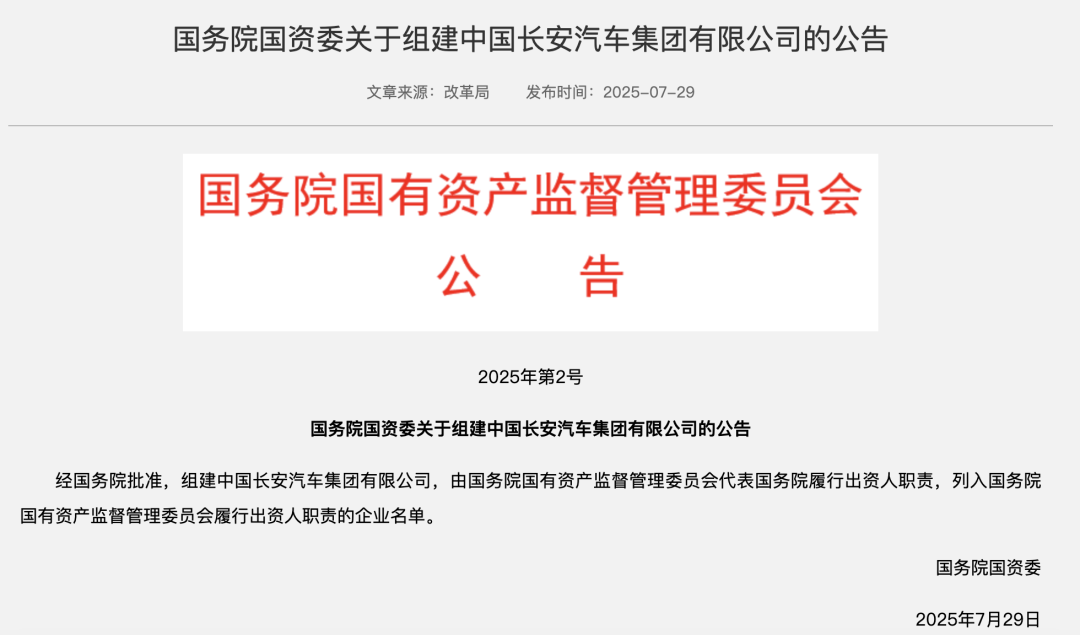The width and height of the screenshot is (1080, 635).
Task: Click the red 告 character in the banner
Action: (x=601, y=275)
